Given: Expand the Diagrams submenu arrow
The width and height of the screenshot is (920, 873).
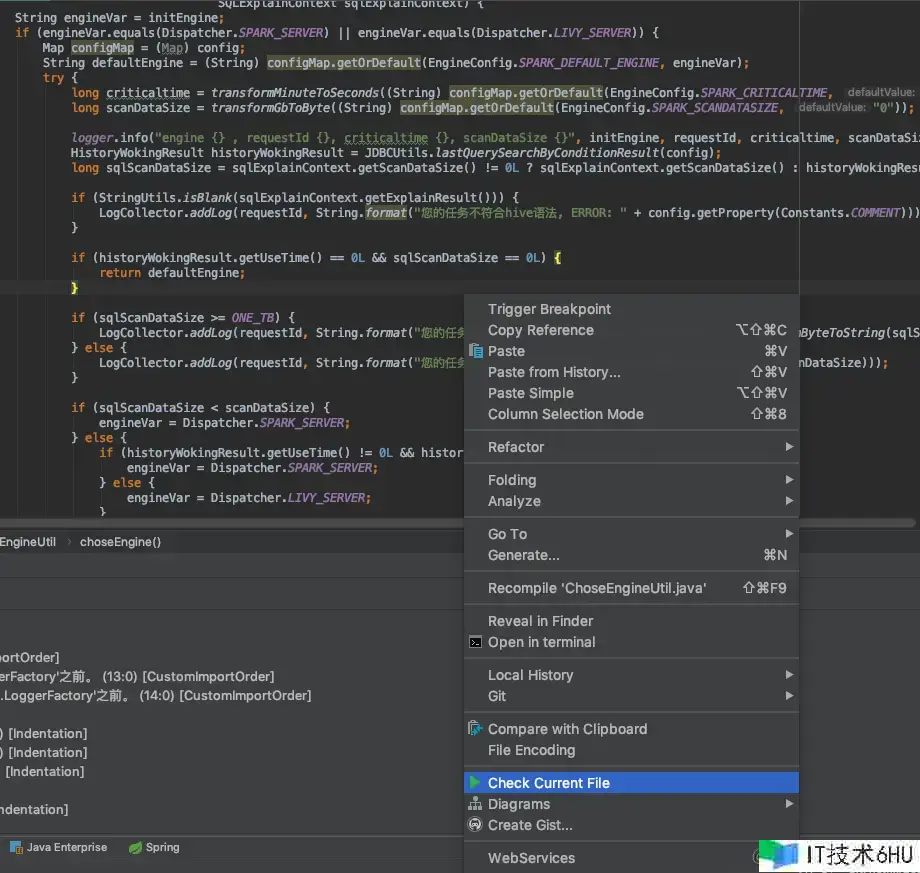Looking at the screenshot, I should click(789, 804).
